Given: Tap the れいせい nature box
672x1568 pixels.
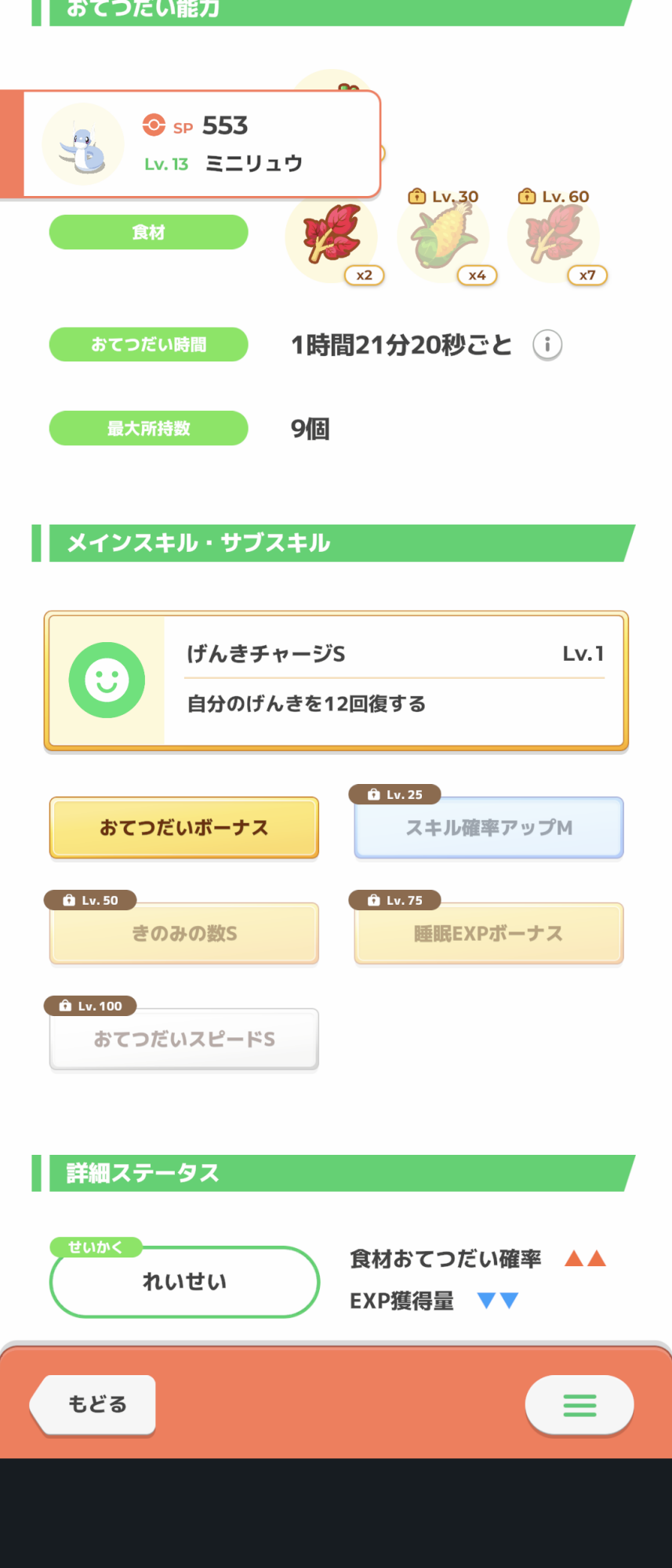Looking at the screenshot, I should pos(184,1282).
